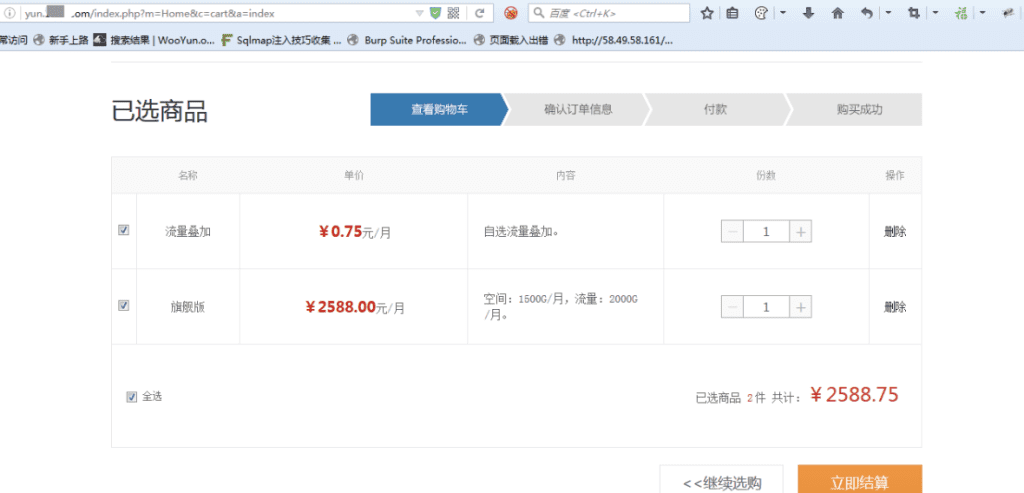Expand the address bar history dropdown

[419, 14]
